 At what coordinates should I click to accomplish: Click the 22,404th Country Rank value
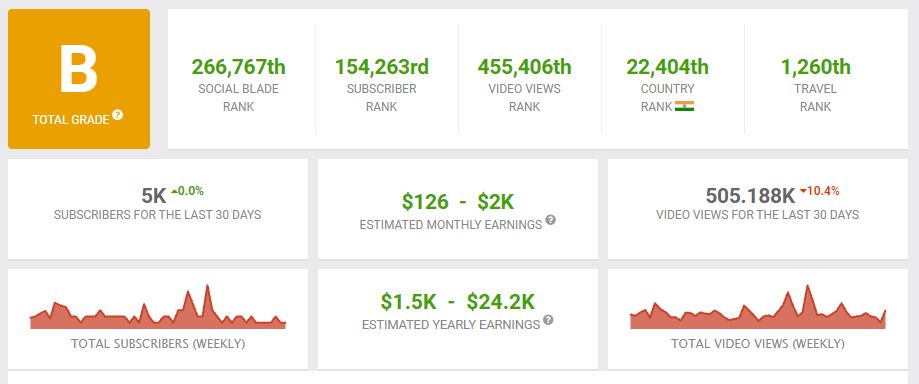point(668,66)
